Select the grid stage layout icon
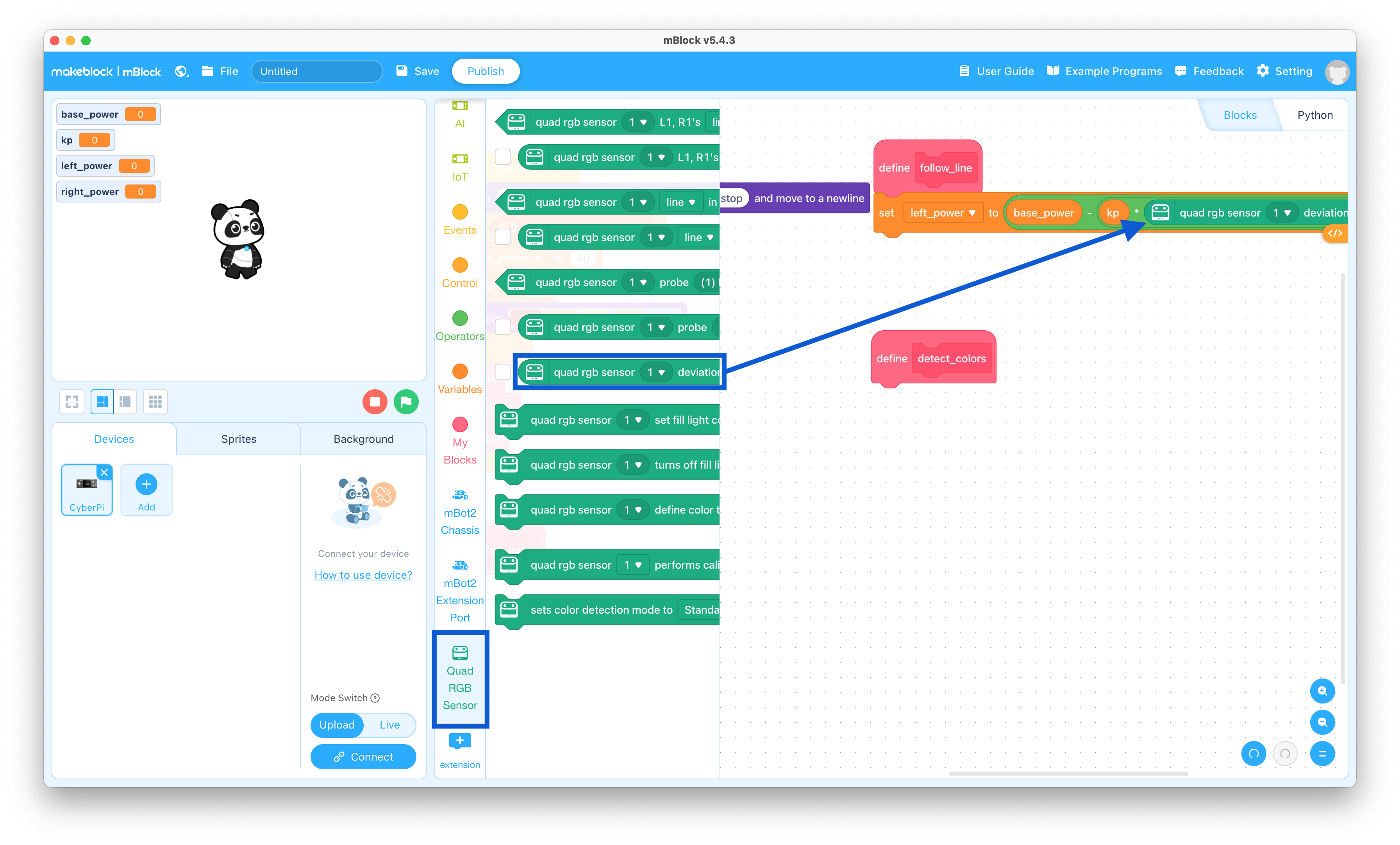 (x=155, y=402)
